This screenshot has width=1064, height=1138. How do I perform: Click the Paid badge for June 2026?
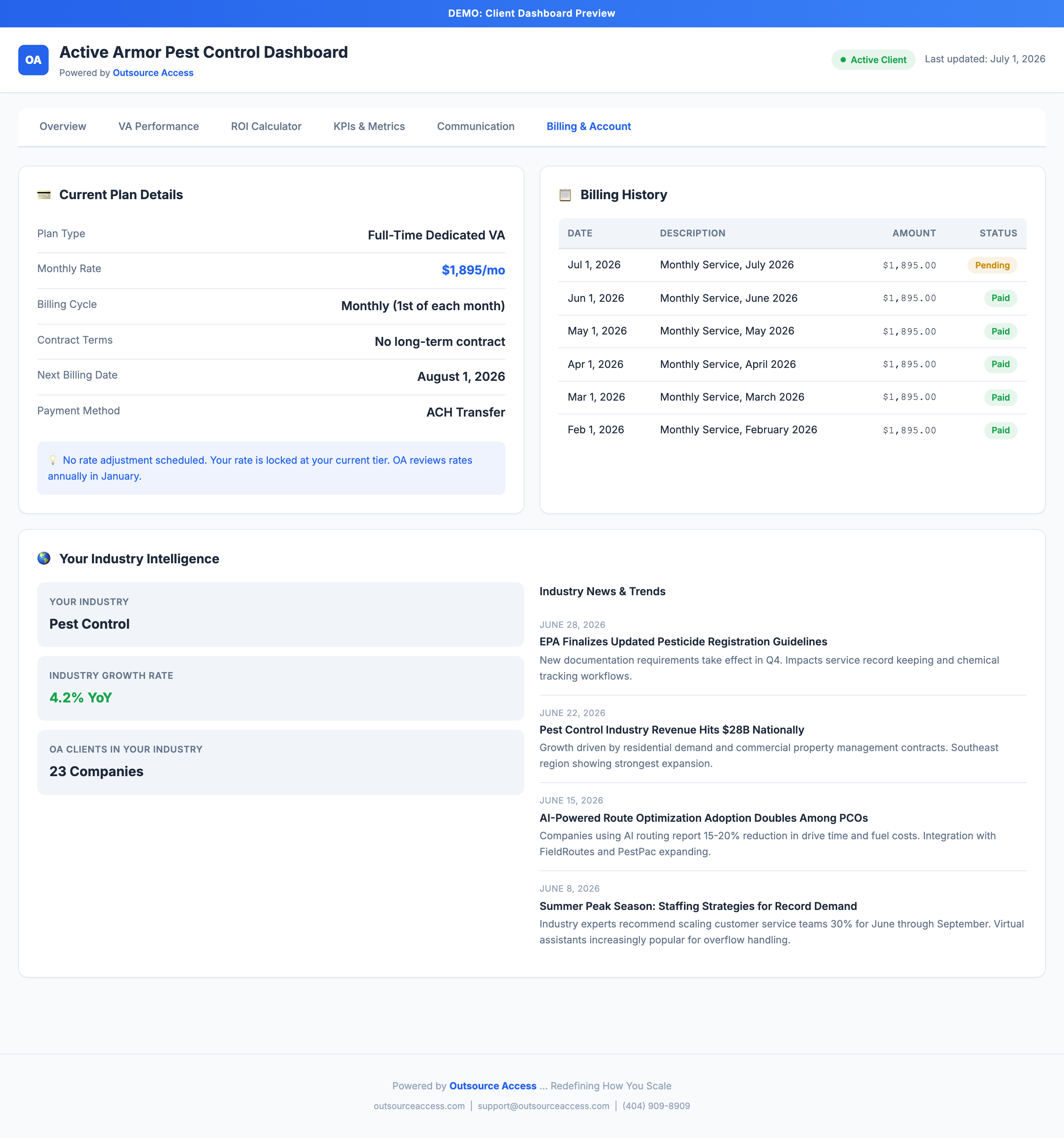[1001, 298]
